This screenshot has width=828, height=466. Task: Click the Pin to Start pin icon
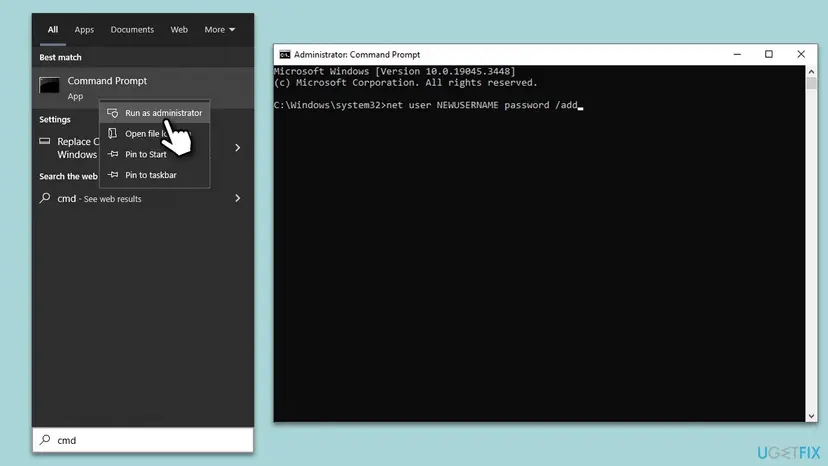click(113, 154)
